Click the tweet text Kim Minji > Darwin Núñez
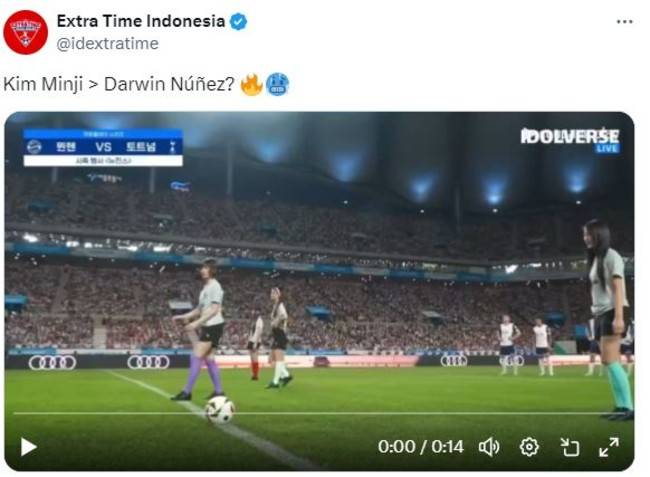650x477 pixels. (119, 84)
